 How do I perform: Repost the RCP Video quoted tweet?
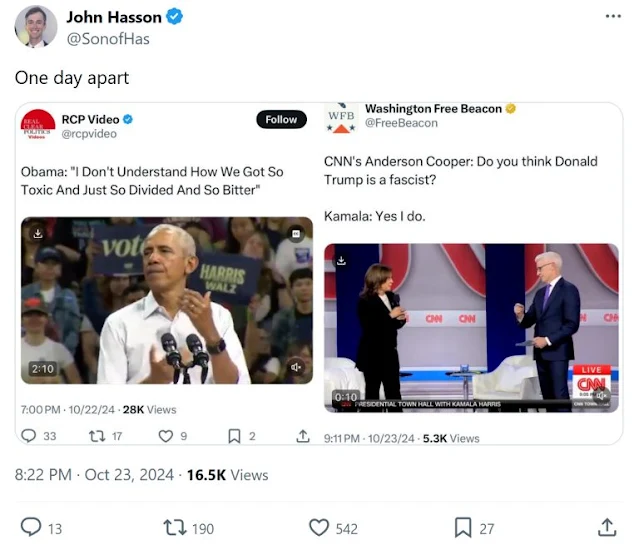(x=97, y=436)
